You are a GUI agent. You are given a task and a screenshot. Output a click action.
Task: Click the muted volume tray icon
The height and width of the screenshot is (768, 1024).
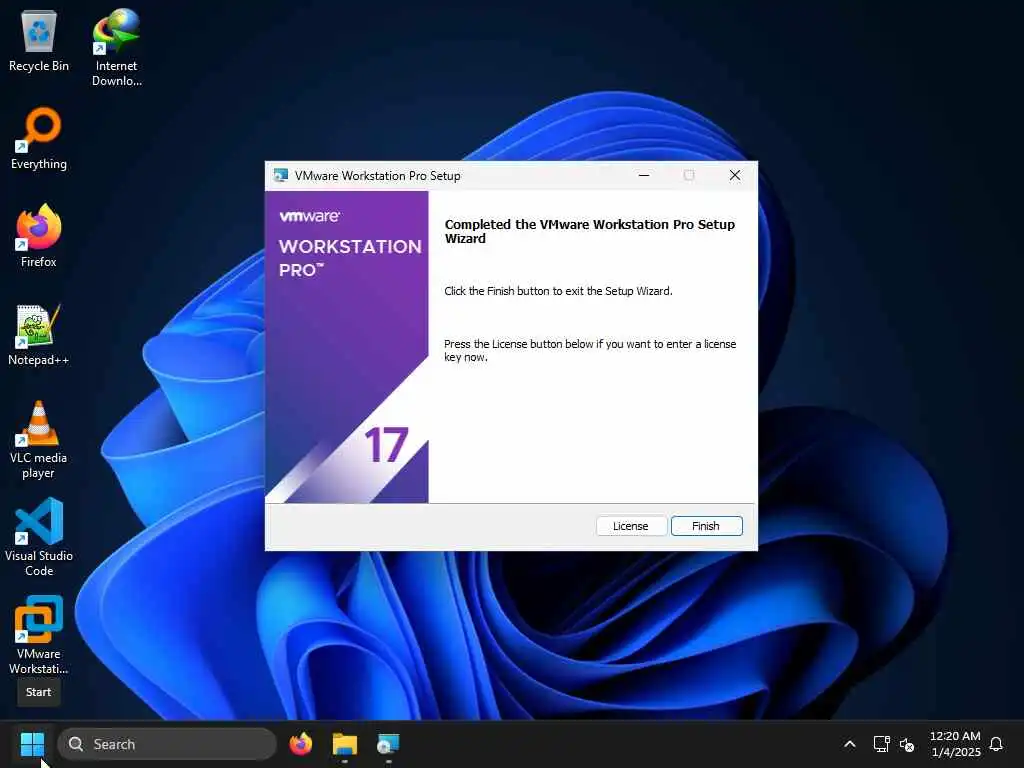[x=907, y=744]
